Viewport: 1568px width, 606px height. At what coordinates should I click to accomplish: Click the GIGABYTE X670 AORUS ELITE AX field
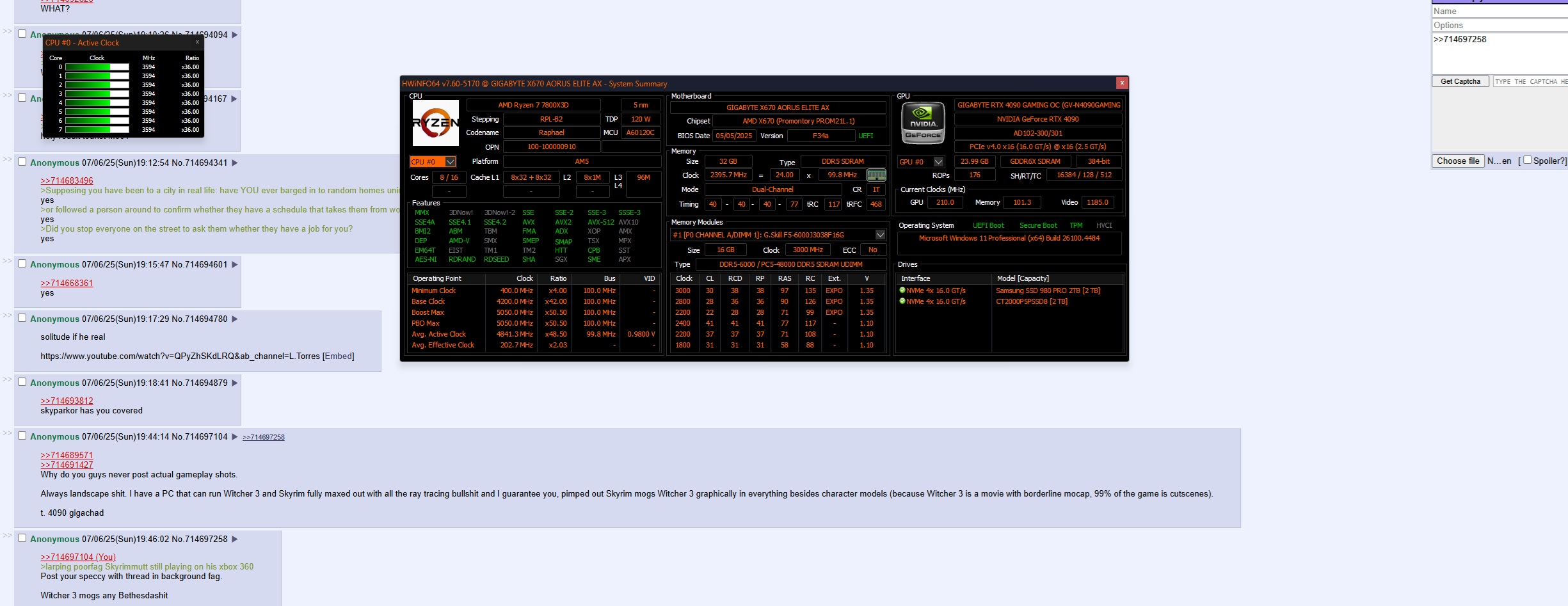tap(778, 108)
